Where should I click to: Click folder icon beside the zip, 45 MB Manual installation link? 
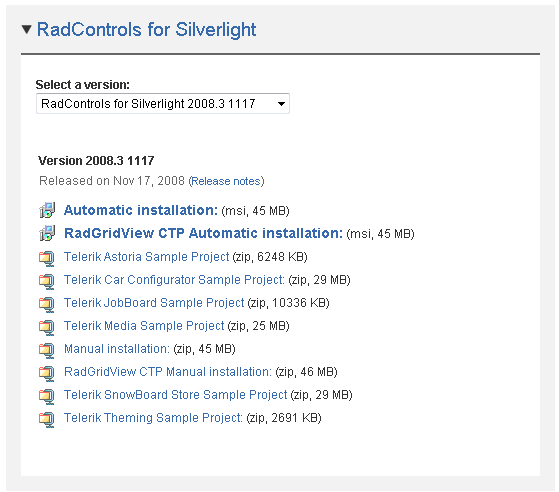coord(47,350)
